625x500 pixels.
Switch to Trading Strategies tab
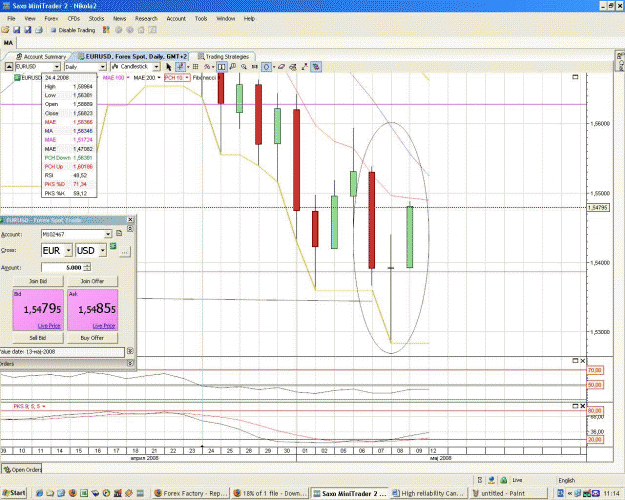coord(223,57)
